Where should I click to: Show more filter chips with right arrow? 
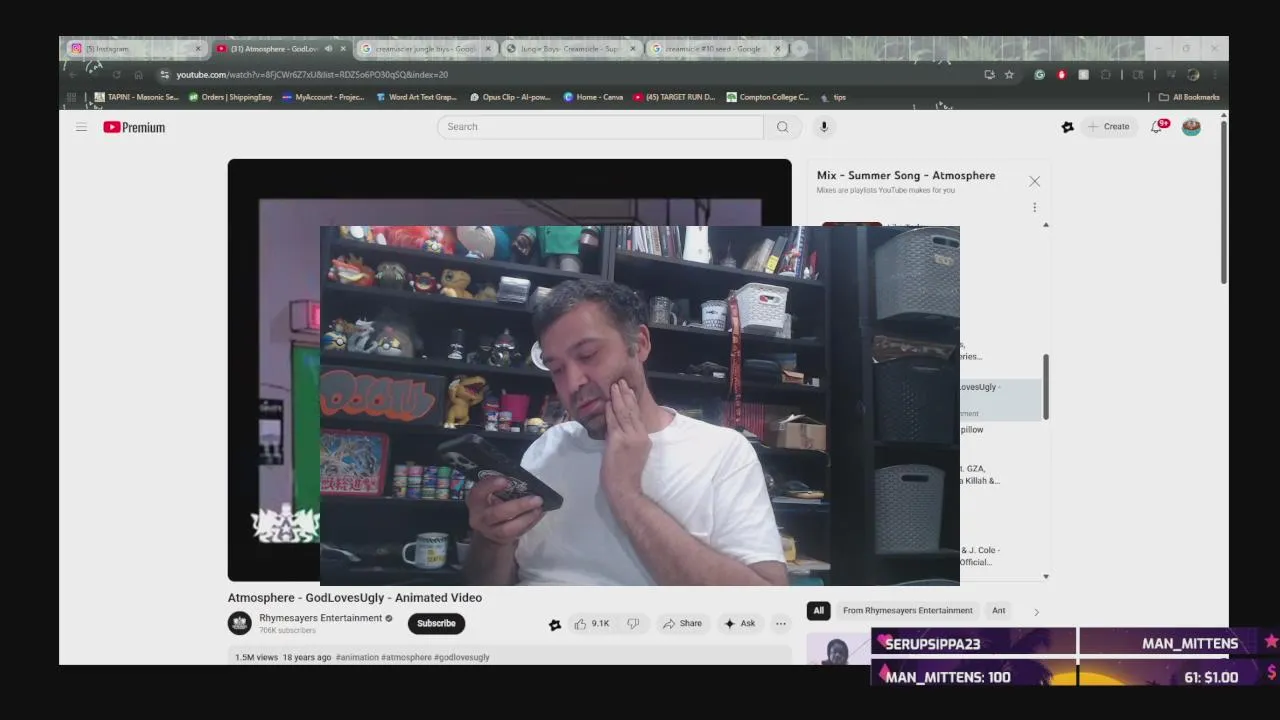tap(1036, 611)
